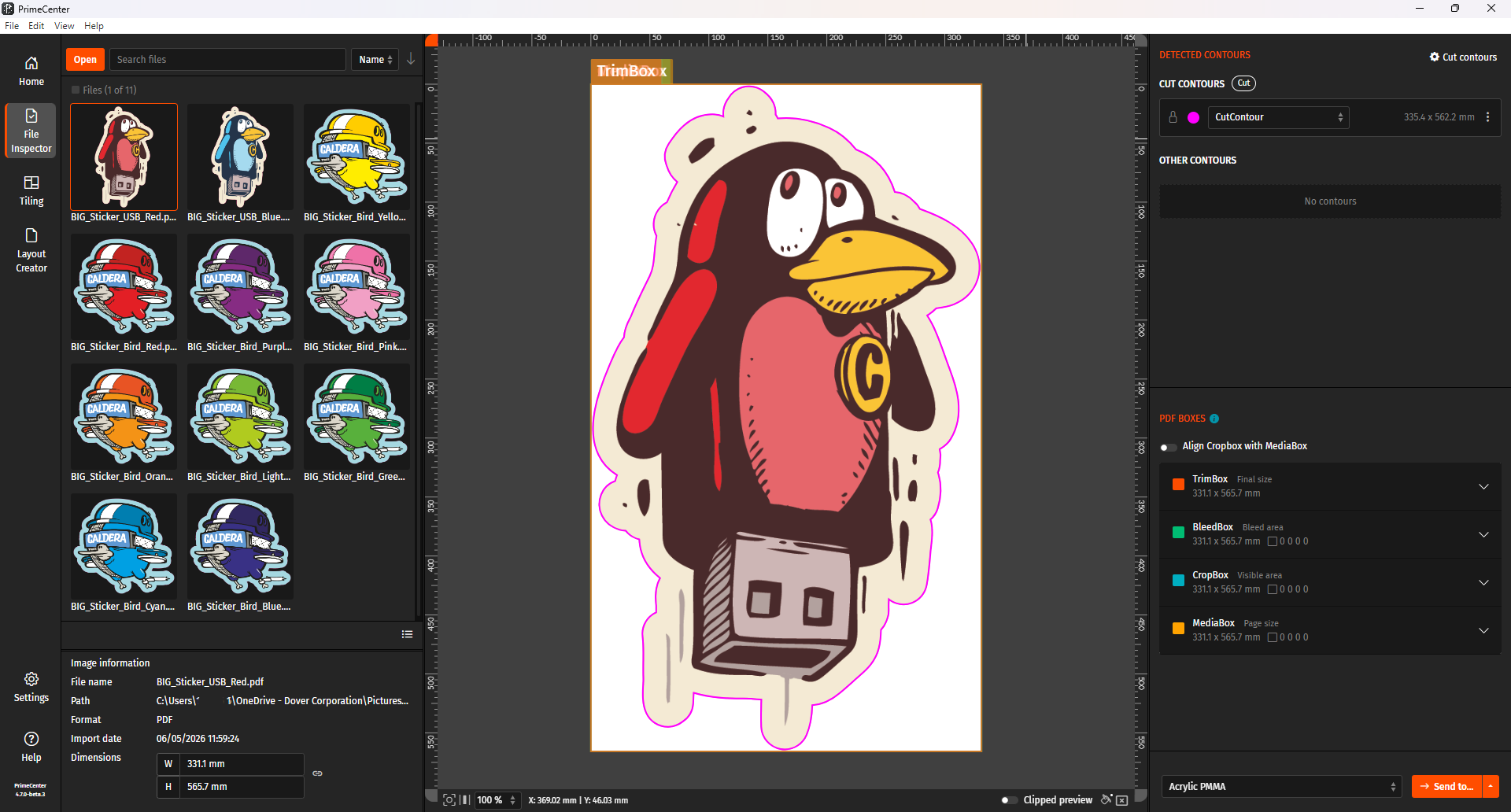
Task: Select the BIG_Sticker_Bird_Purple thumbnail
Action: 240,286
